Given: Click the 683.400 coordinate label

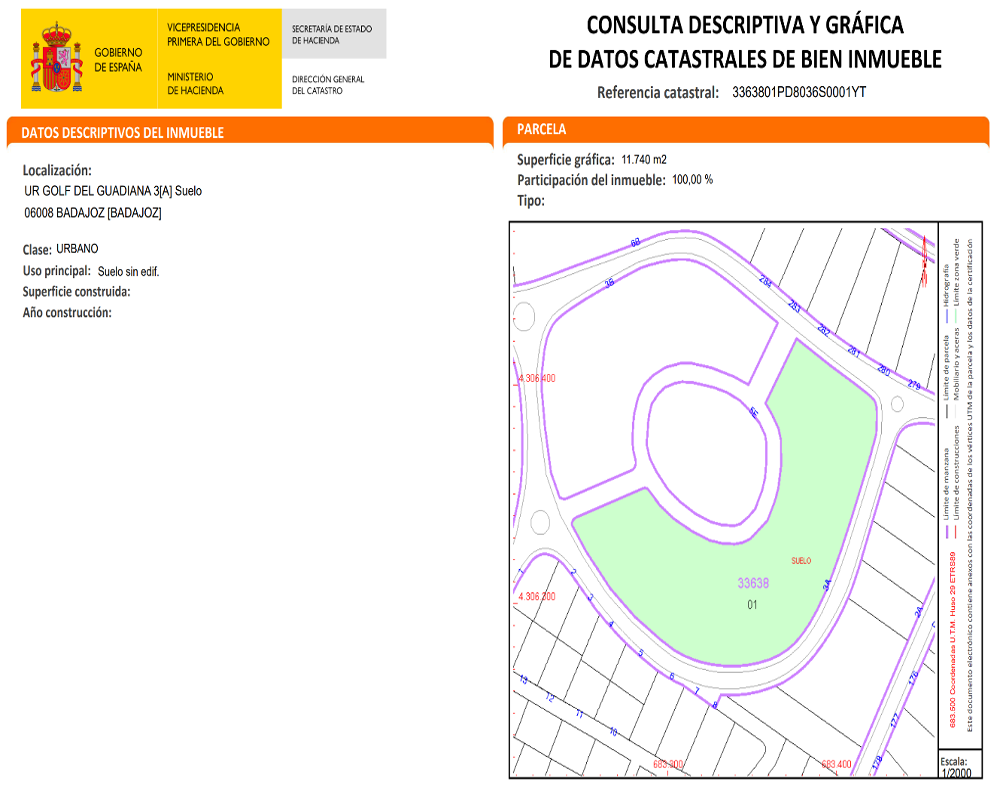Looking at the screenshot, I should pyautogui.click(x=835, y=765).
